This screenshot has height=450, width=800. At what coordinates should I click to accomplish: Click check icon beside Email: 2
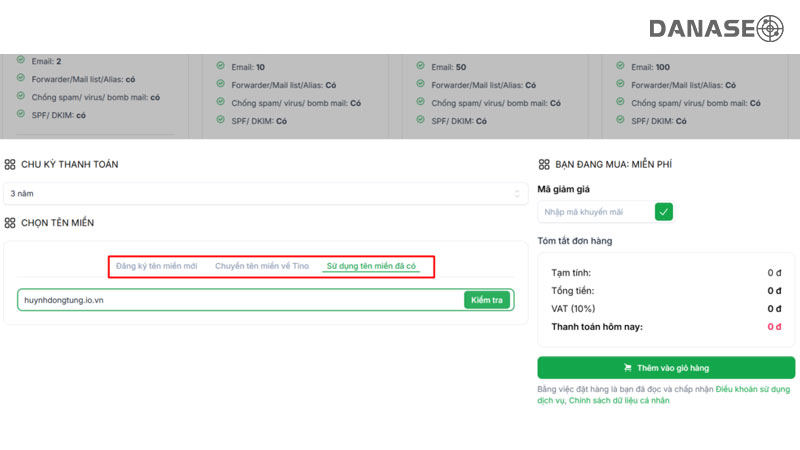20,61
